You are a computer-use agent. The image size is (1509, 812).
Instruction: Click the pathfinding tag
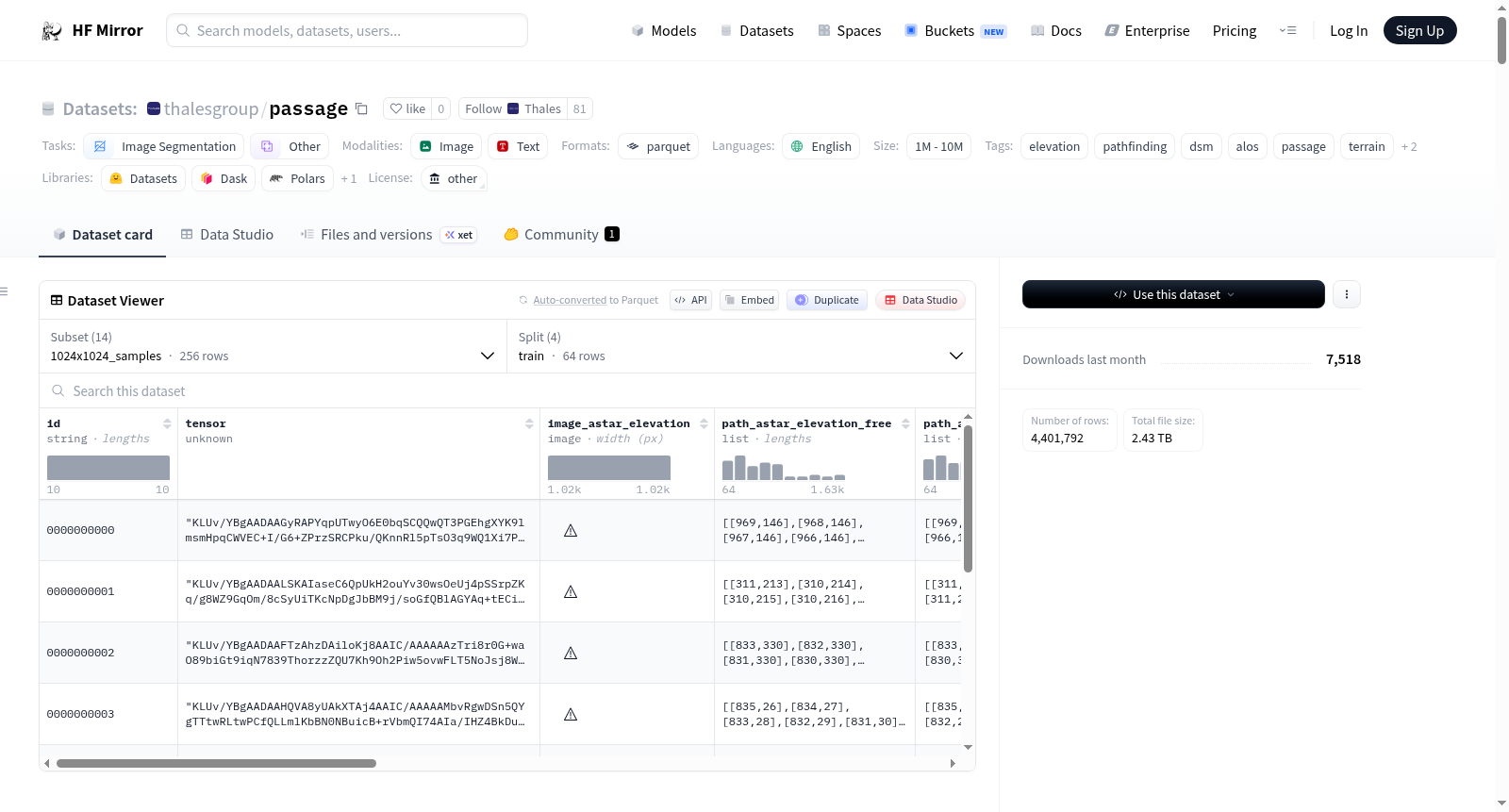point(1135,146)
